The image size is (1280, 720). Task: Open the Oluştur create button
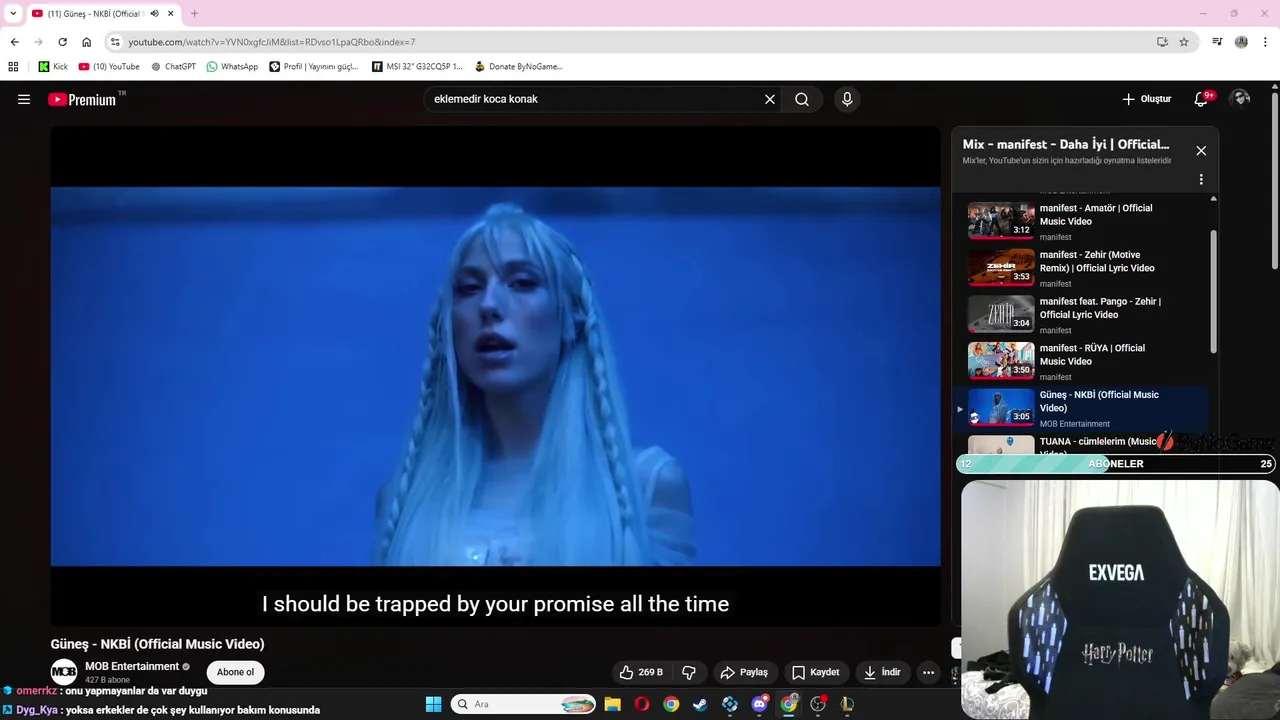point(1146,99)
